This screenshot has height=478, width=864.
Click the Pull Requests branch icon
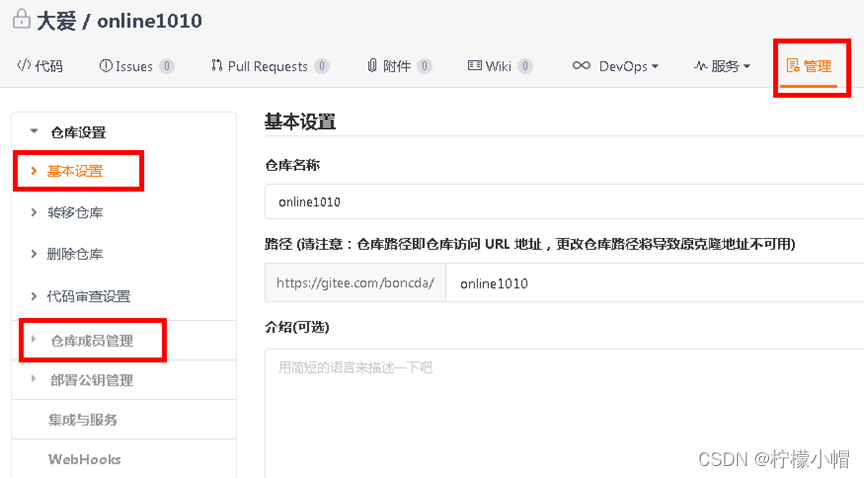(217, 66)
